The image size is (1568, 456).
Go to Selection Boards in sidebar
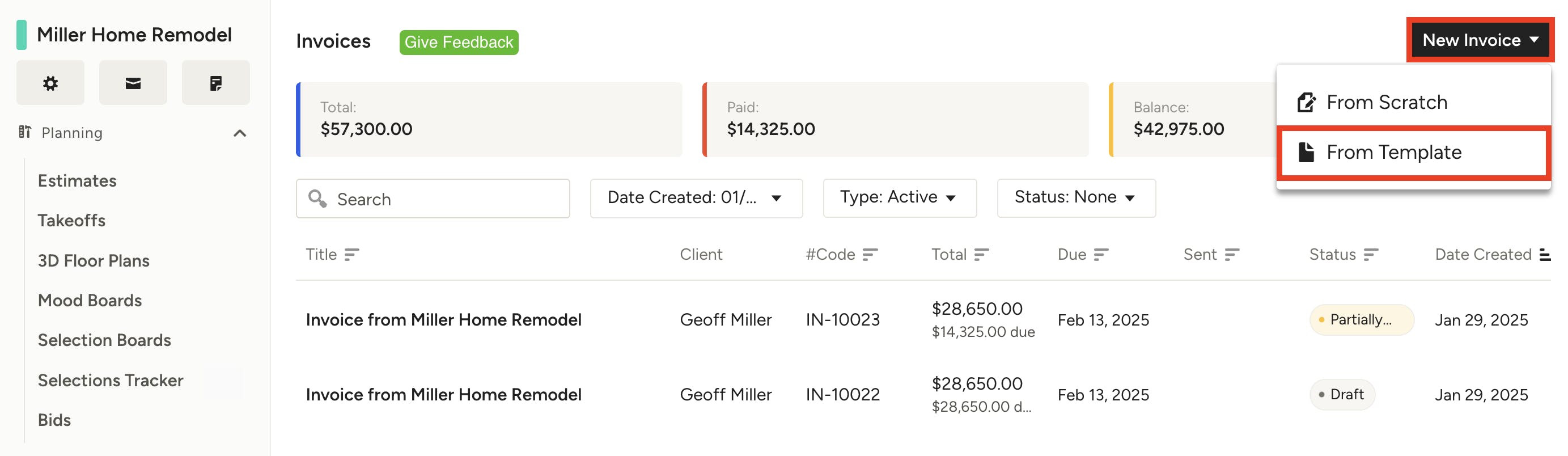104,340
